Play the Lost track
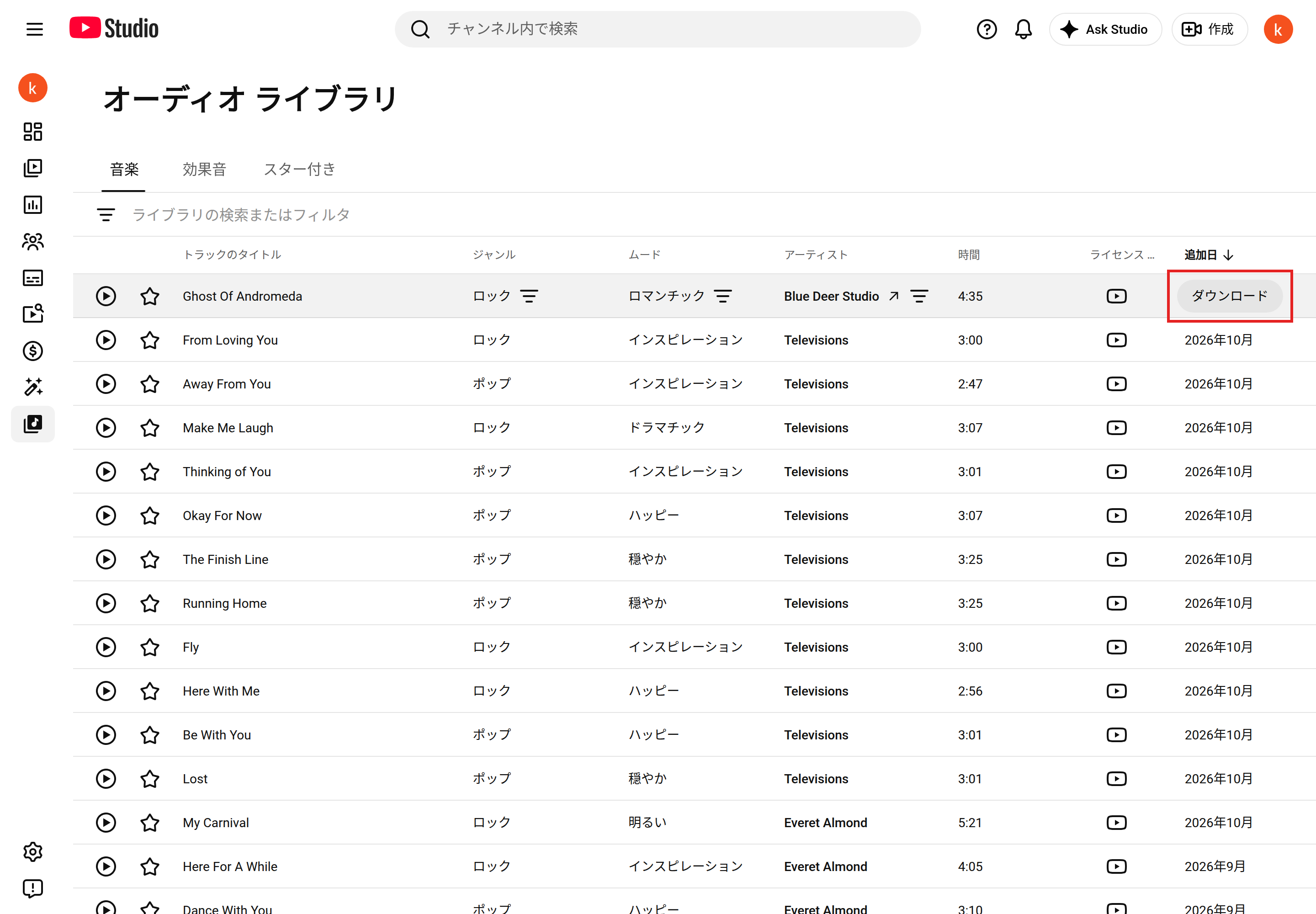This screenshot has height=914, width=1316. coord(106,779)
